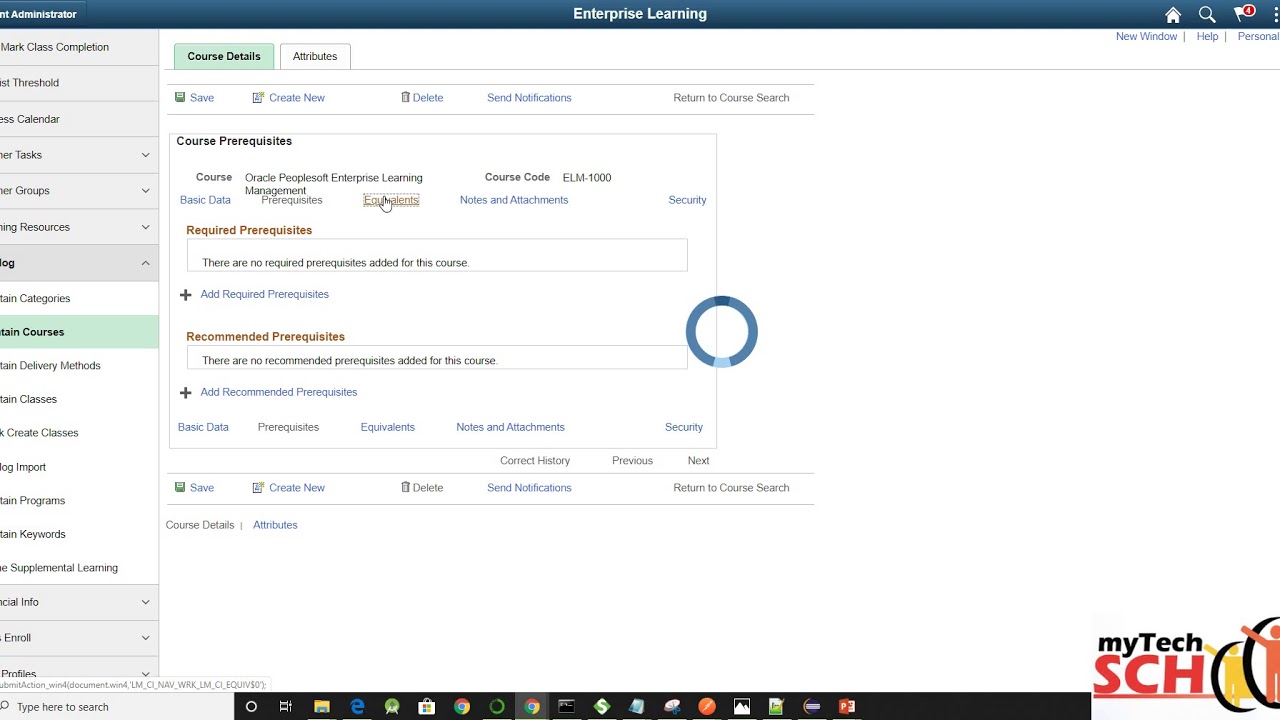The width and height of the screenshot is (1280, 720).
Task: Open Basic Data link above Correct History
Action: [203, 427]
